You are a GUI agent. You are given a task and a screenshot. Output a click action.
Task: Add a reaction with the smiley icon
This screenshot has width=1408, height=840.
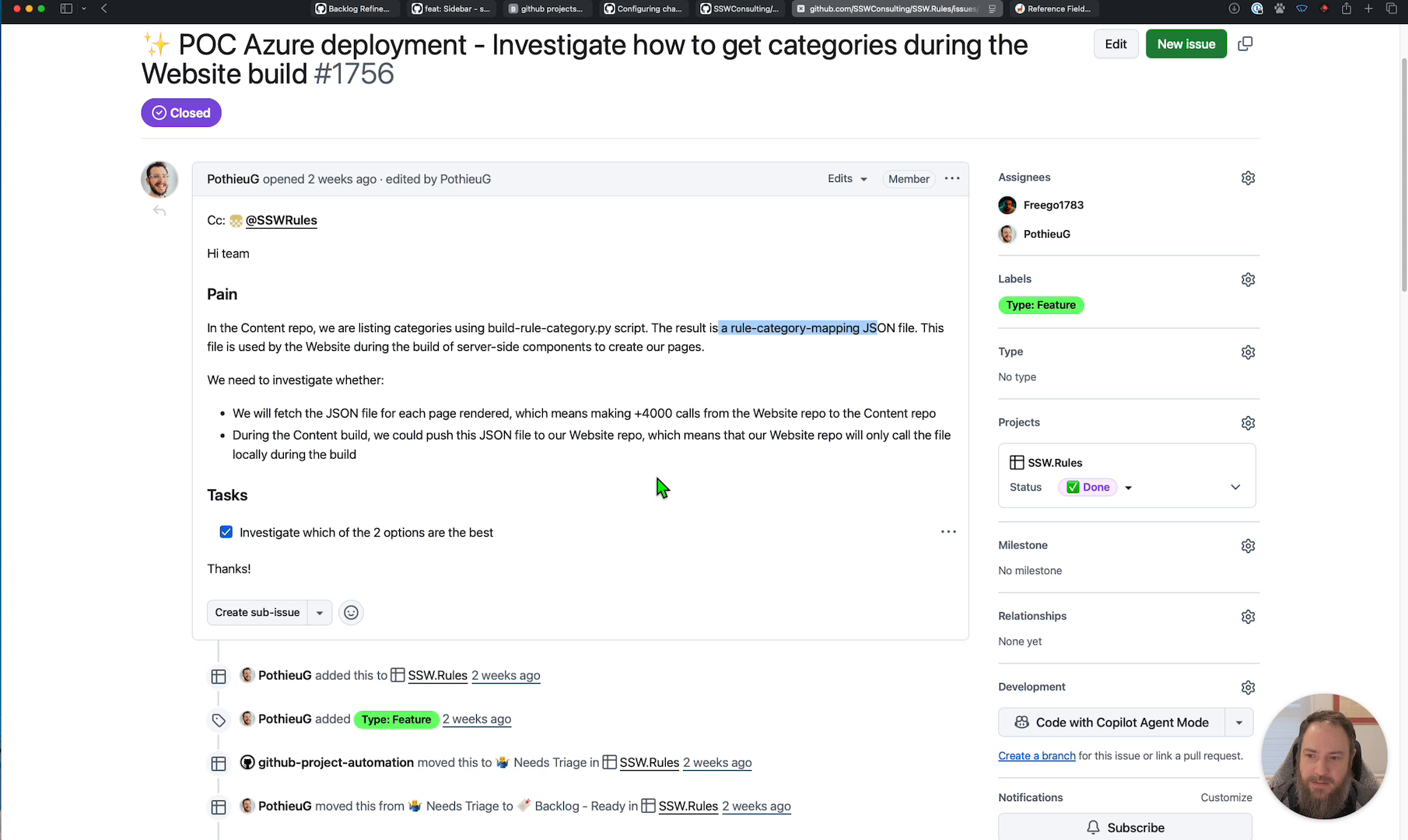352,613
